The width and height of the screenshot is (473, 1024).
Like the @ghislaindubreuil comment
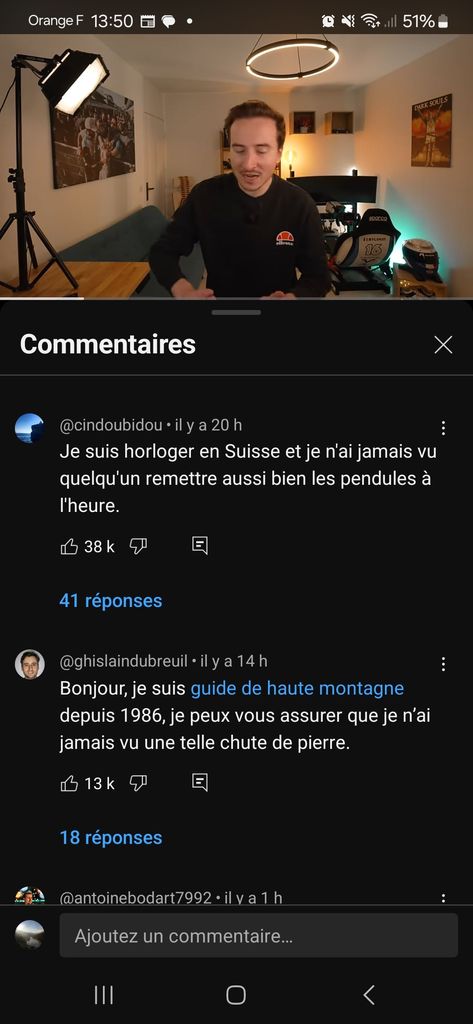point(69,783)
